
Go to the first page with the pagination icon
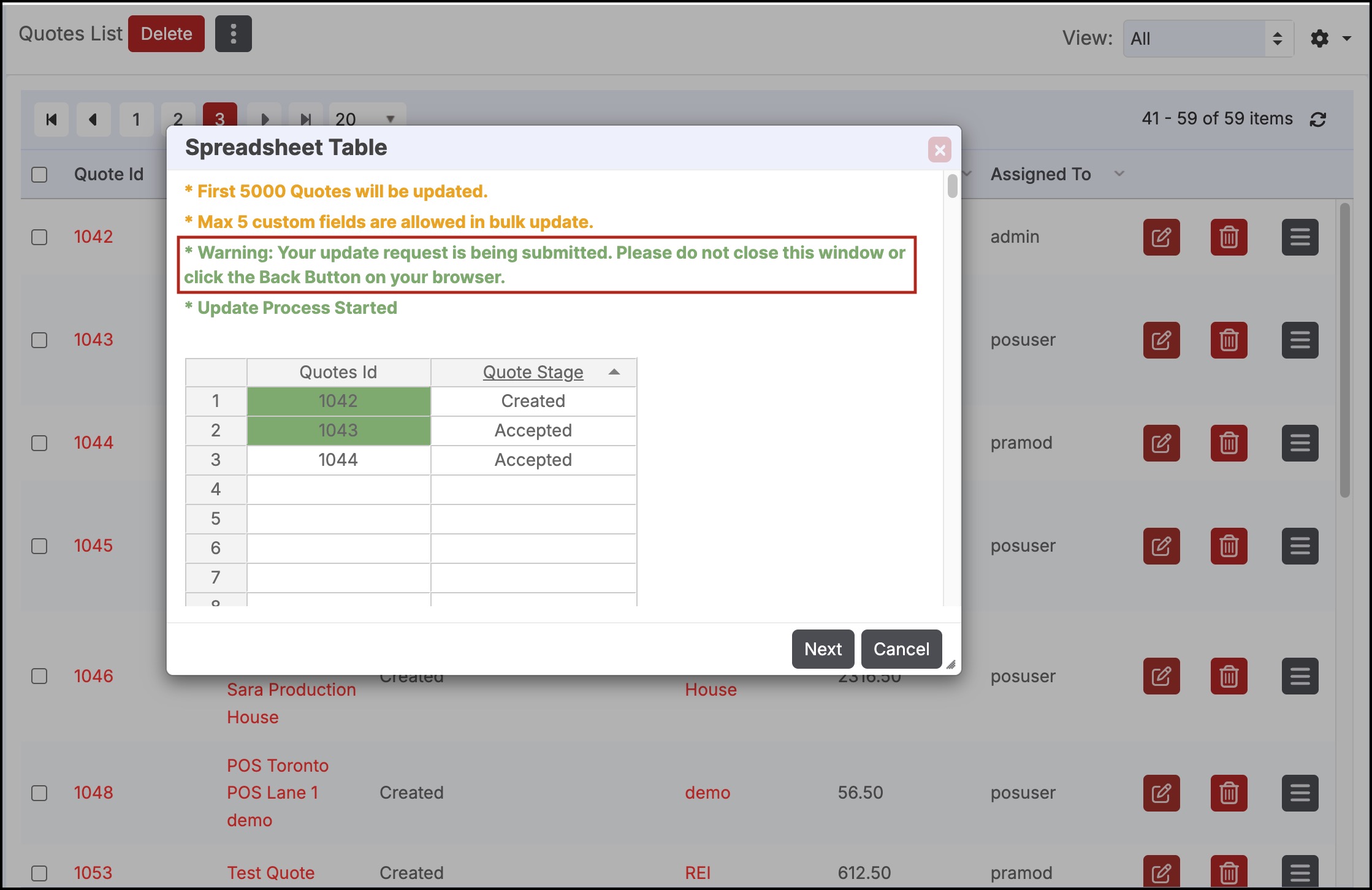click(x=51, y=120)
